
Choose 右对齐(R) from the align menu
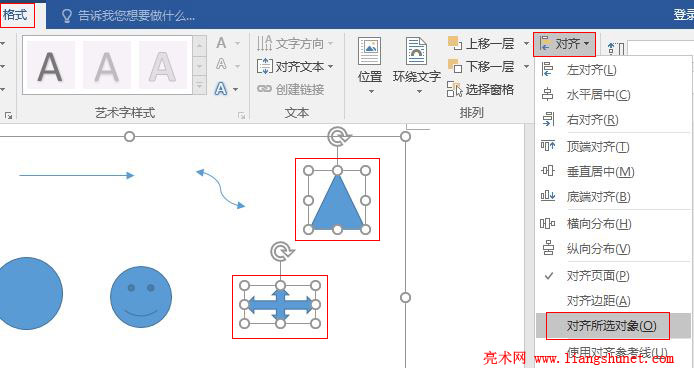612,120
